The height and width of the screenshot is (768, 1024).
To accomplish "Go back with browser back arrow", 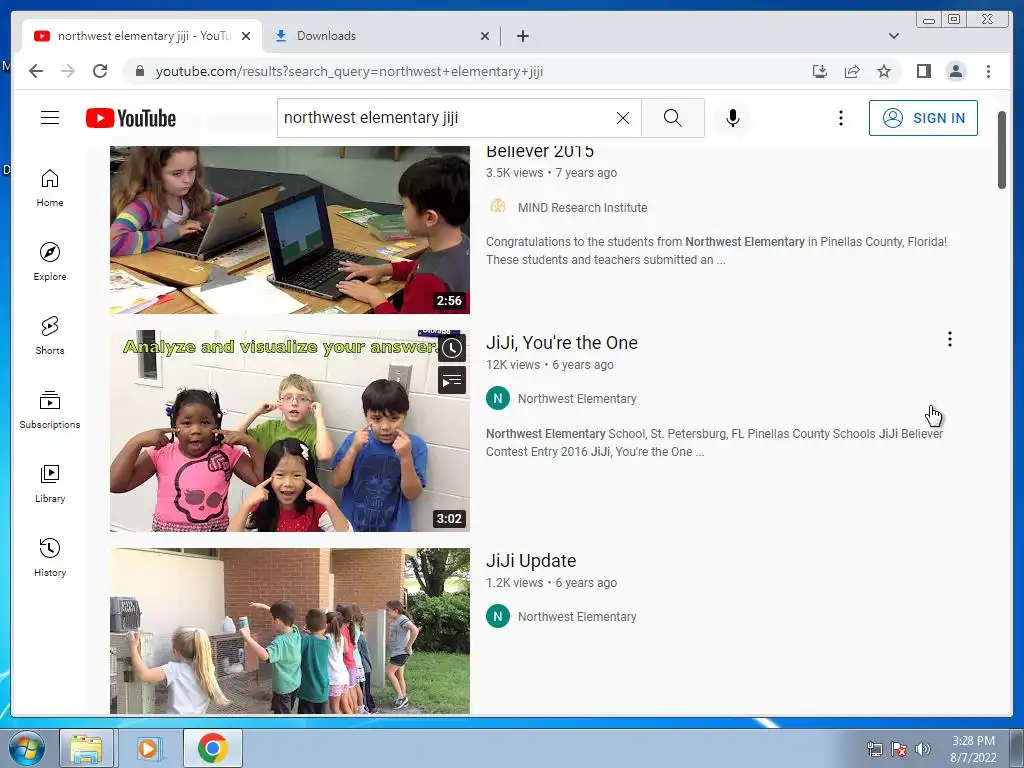I will pos(36,71).
